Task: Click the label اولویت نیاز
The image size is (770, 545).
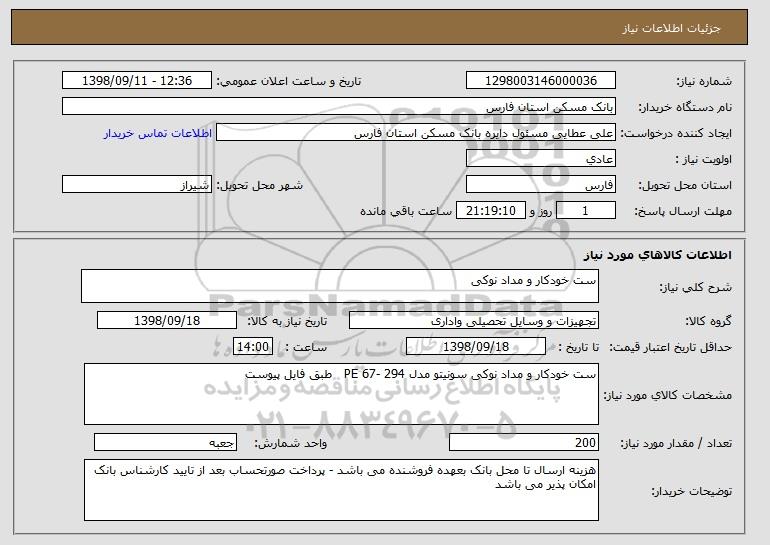Action: point(704,159)
